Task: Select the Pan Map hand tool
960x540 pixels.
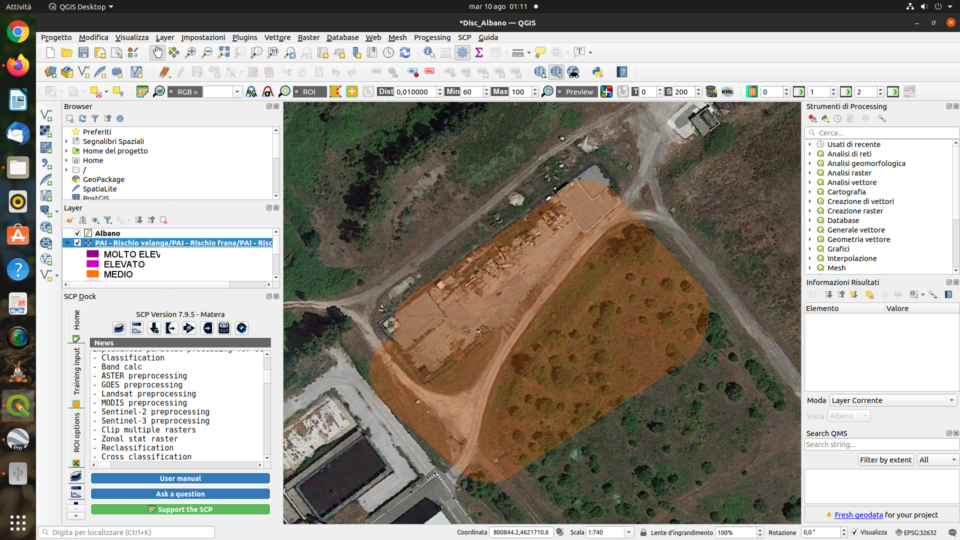Action: point(157,52)
